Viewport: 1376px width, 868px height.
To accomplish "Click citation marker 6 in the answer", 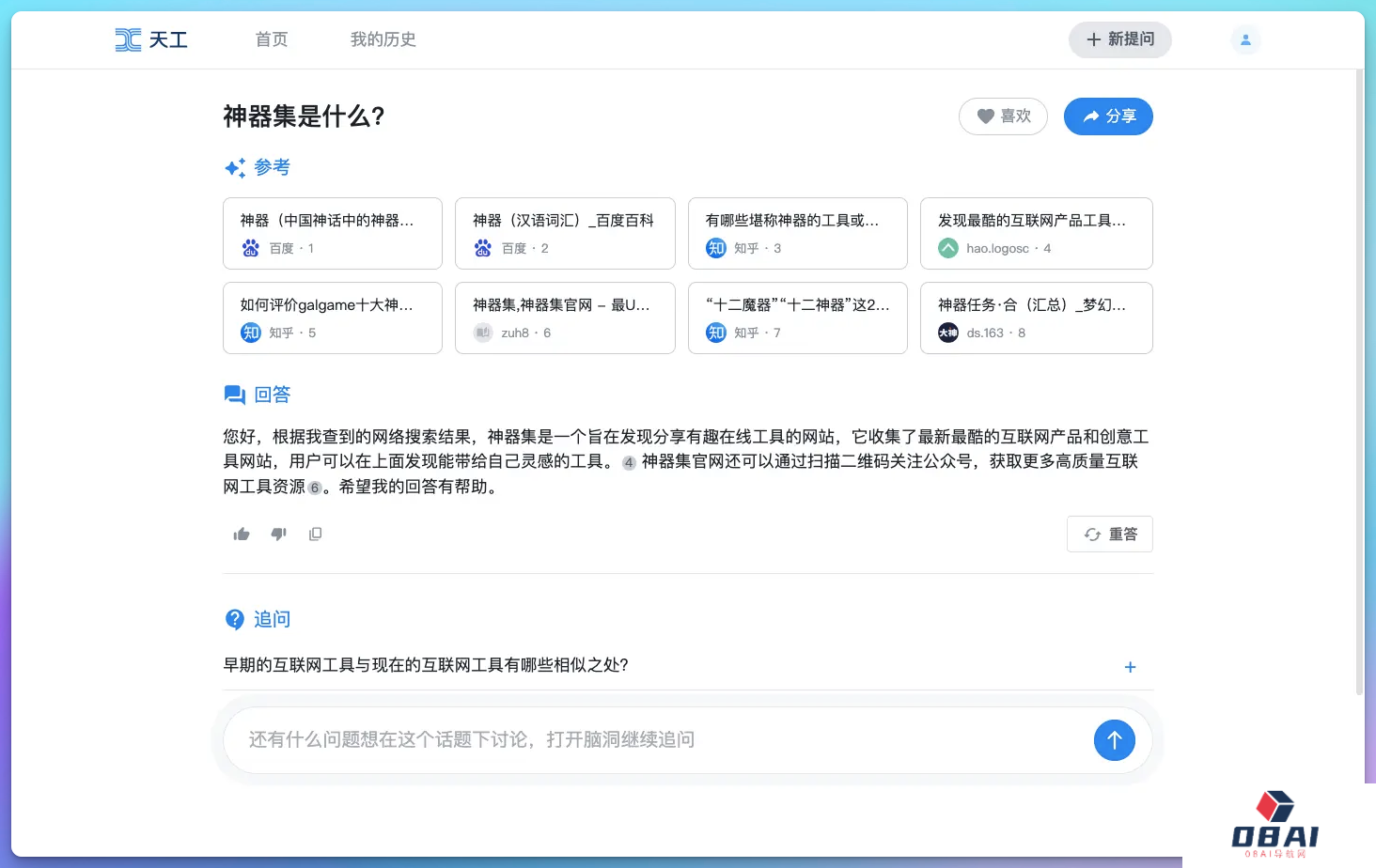I will click(315, 488).
